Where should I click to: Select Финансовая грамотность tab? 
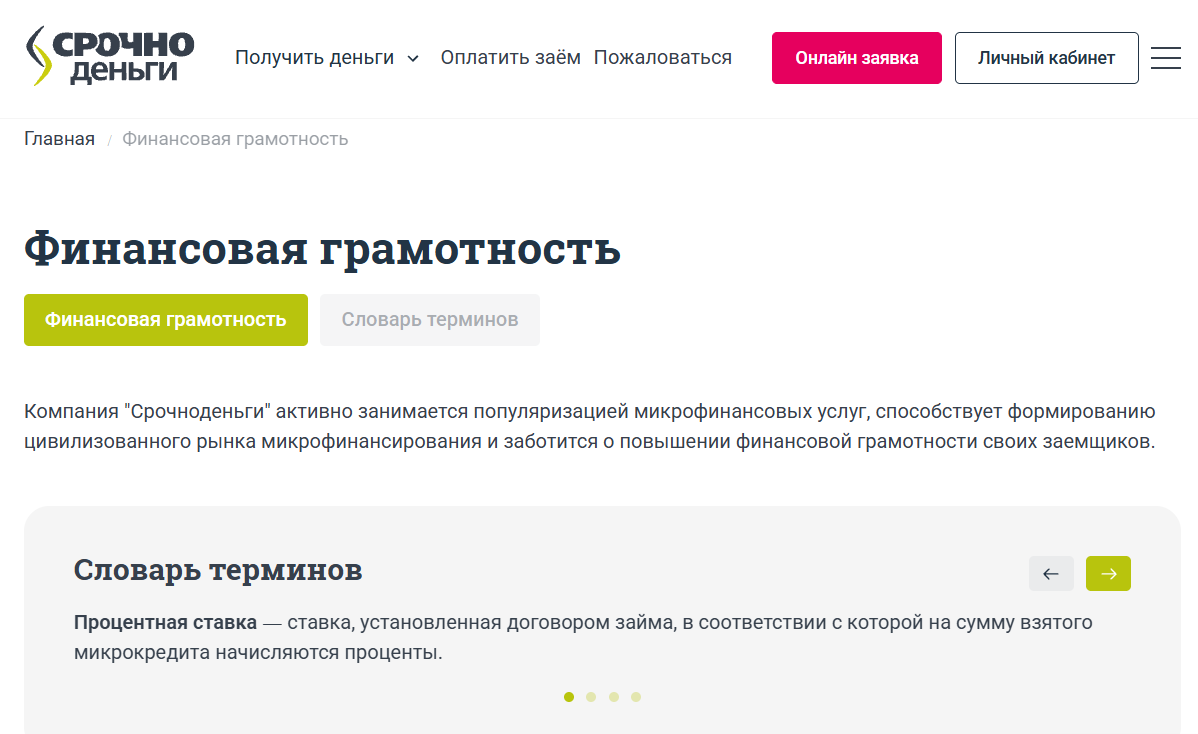click(x=166, y=320)
